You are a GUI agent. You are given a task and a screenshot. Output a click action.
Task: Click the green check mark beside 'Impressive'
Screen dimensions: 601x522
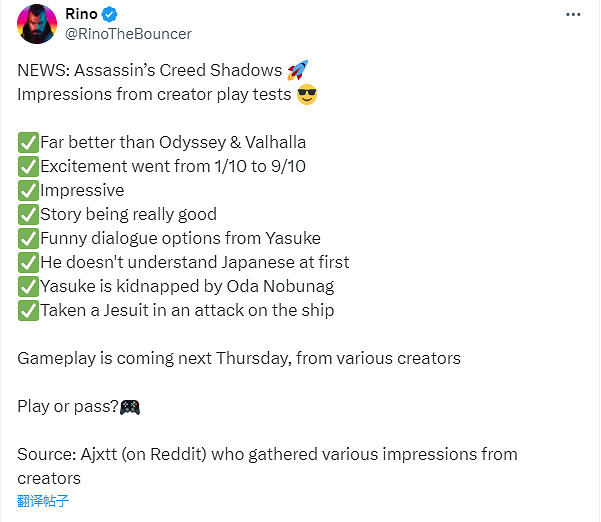coord(28,190)
